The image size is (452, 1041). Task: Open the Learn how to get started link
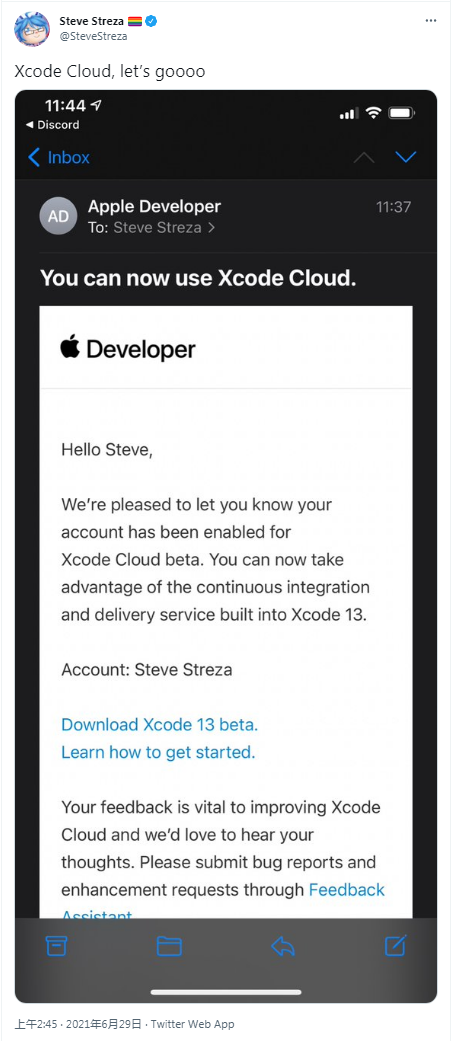click(x=158, y=752)
